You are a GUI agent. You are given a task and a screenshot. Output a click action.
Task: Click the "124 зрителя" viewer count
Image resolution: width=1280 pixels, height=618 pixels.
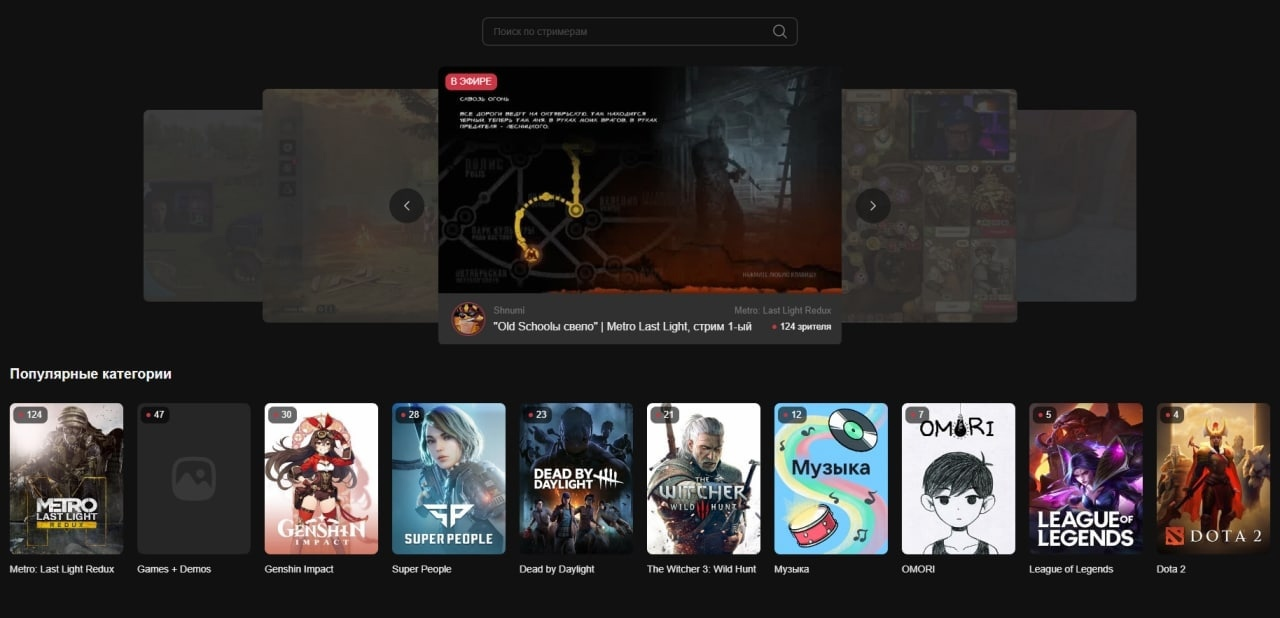tap(801, 327)
